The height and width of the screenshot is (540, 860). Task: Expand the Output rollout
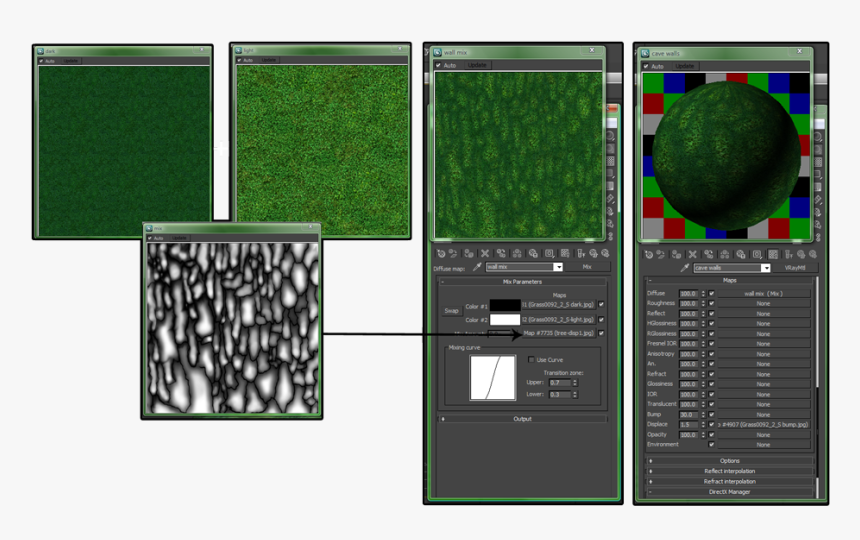pyautogui.click(x=522, y=419)
